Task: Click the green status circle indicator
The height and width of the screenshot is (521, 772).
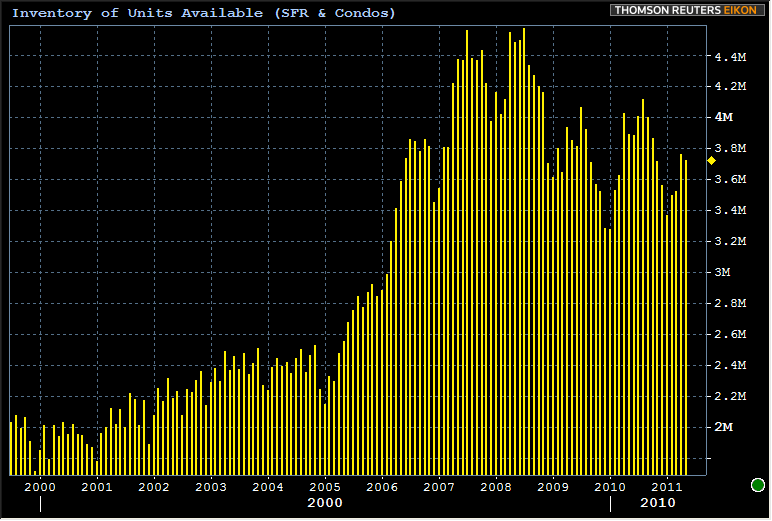Action: coord(758,486)
